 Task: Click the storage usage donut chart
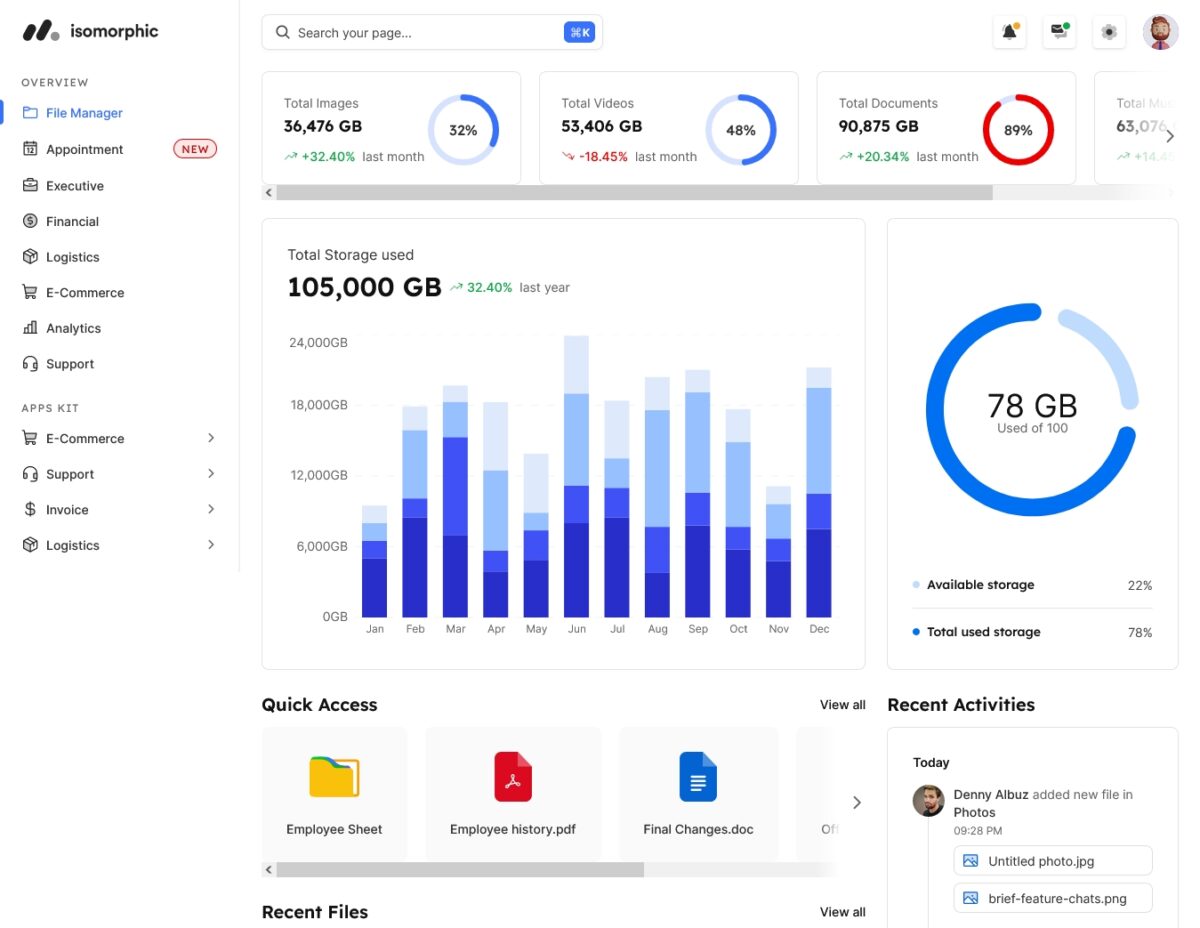click(x=1032, y=408)
